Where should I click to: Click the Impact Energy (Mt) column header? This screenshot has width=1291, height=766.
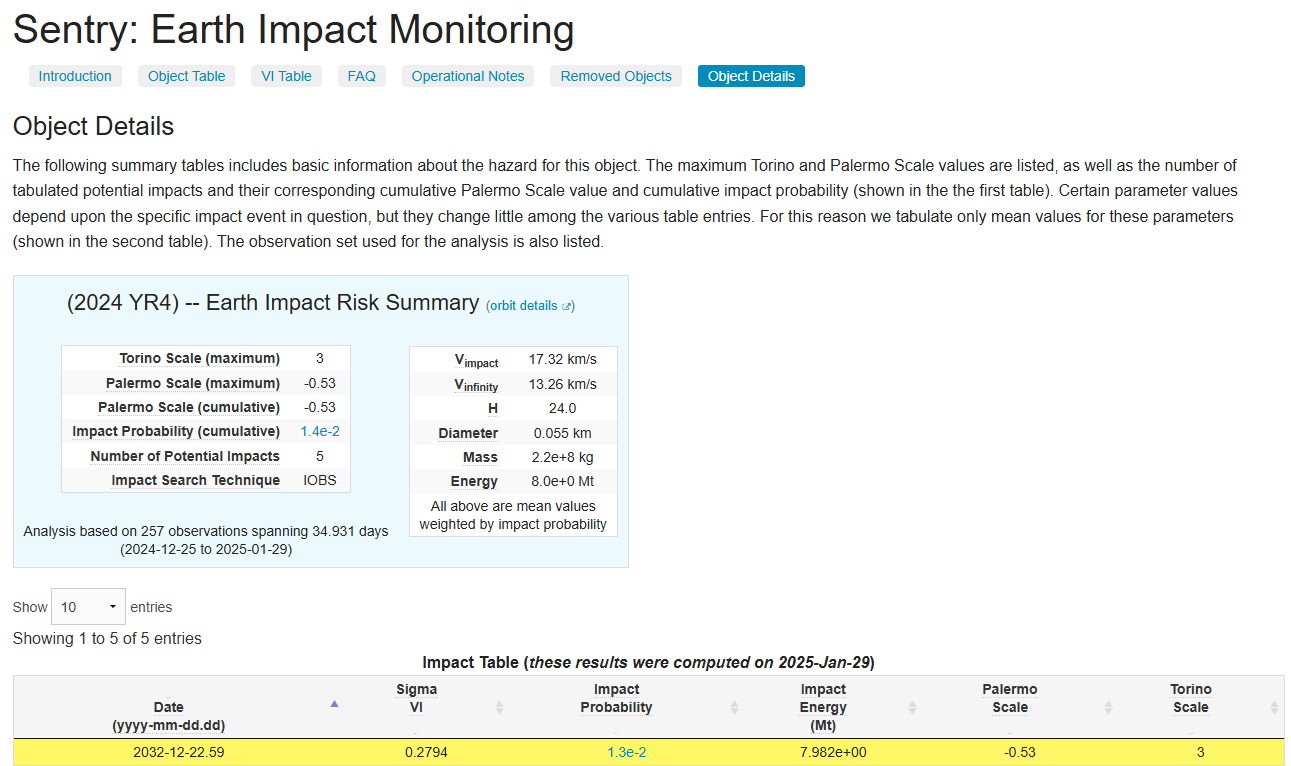click(x=824, y=707)
